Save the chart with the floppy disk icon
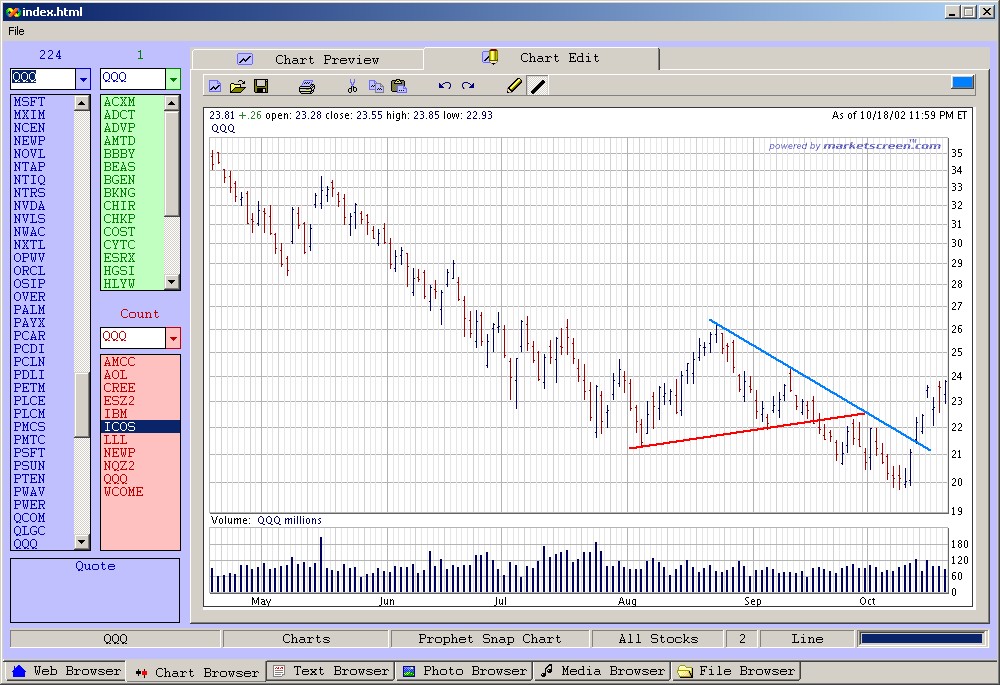The image size is (1000, 685). (261, 86)
